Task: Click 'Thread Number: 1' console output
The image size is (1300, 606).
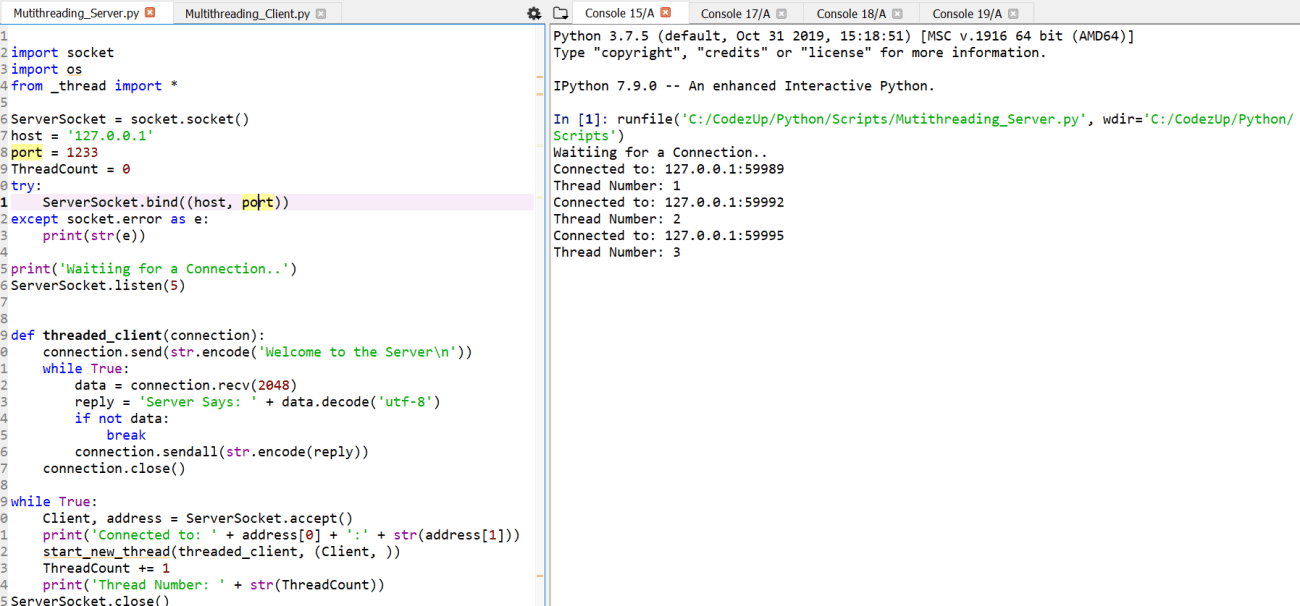Action: tap(617, 186)
